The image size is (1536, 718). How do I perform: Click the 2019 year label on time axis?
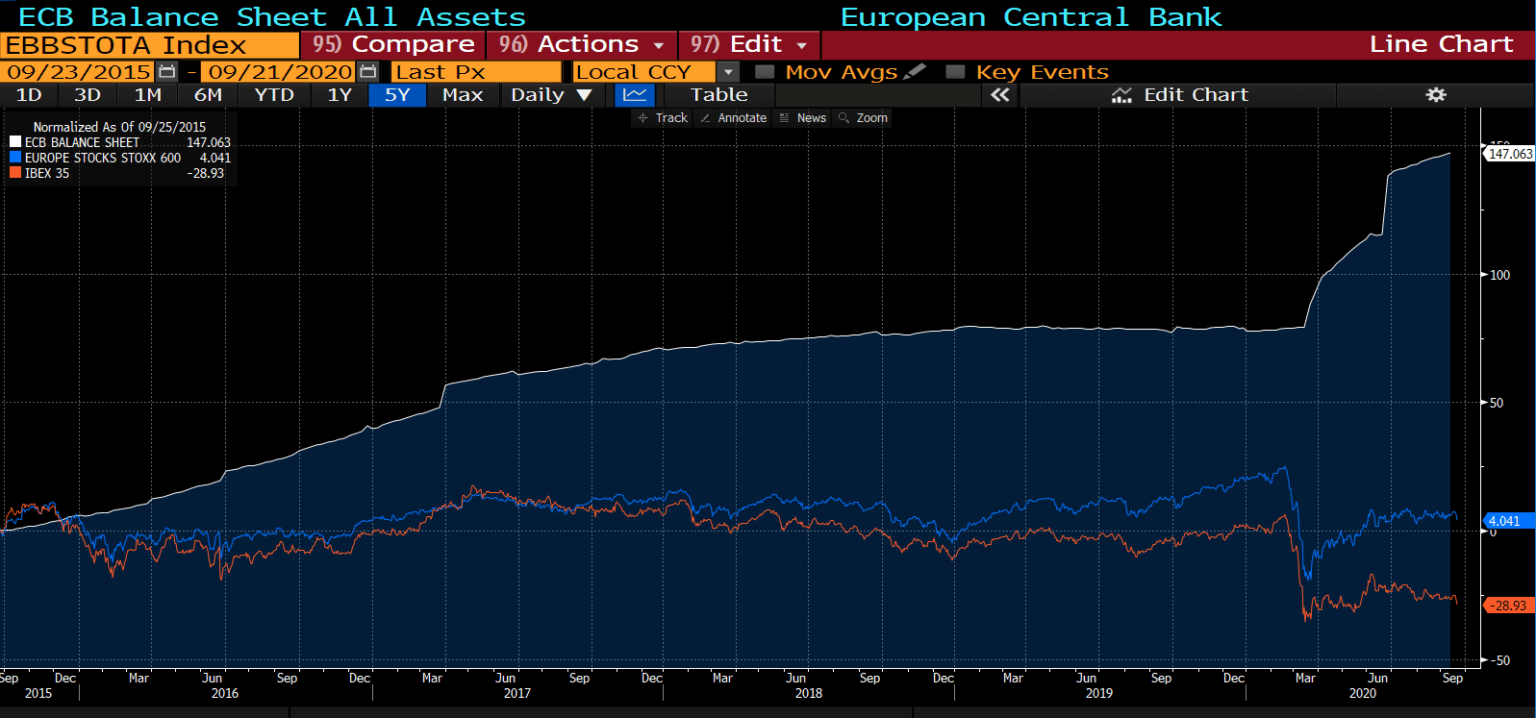[x=1099, y=693]
